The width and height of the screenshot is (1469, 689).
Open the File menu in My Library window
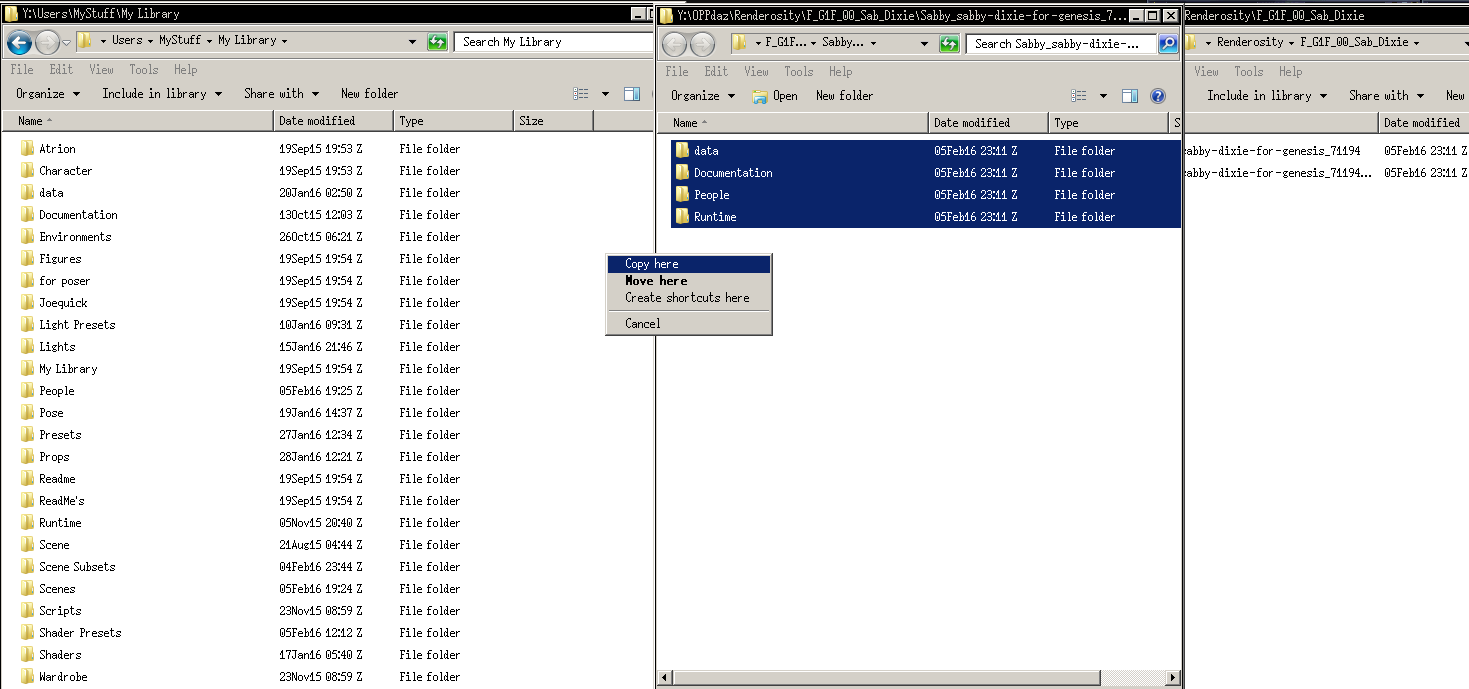22,70
